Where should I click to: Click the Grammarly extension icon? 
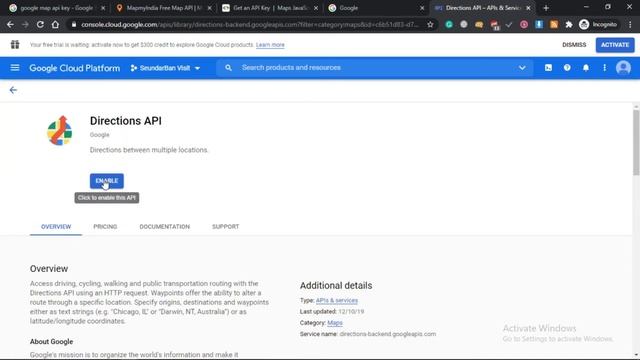(449, 24)
